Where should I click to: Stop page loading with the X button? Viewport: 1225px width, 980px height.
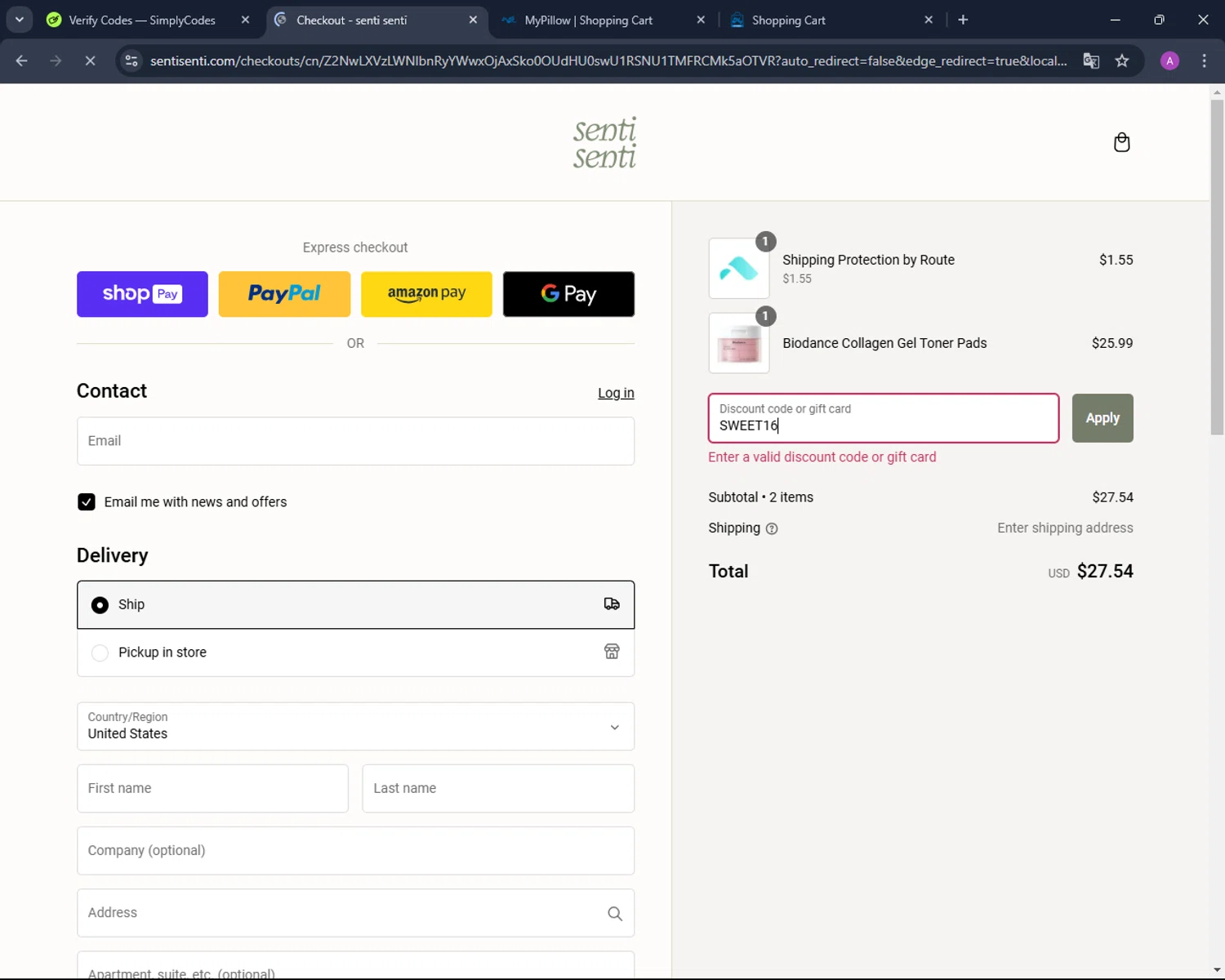coord(90,60)
